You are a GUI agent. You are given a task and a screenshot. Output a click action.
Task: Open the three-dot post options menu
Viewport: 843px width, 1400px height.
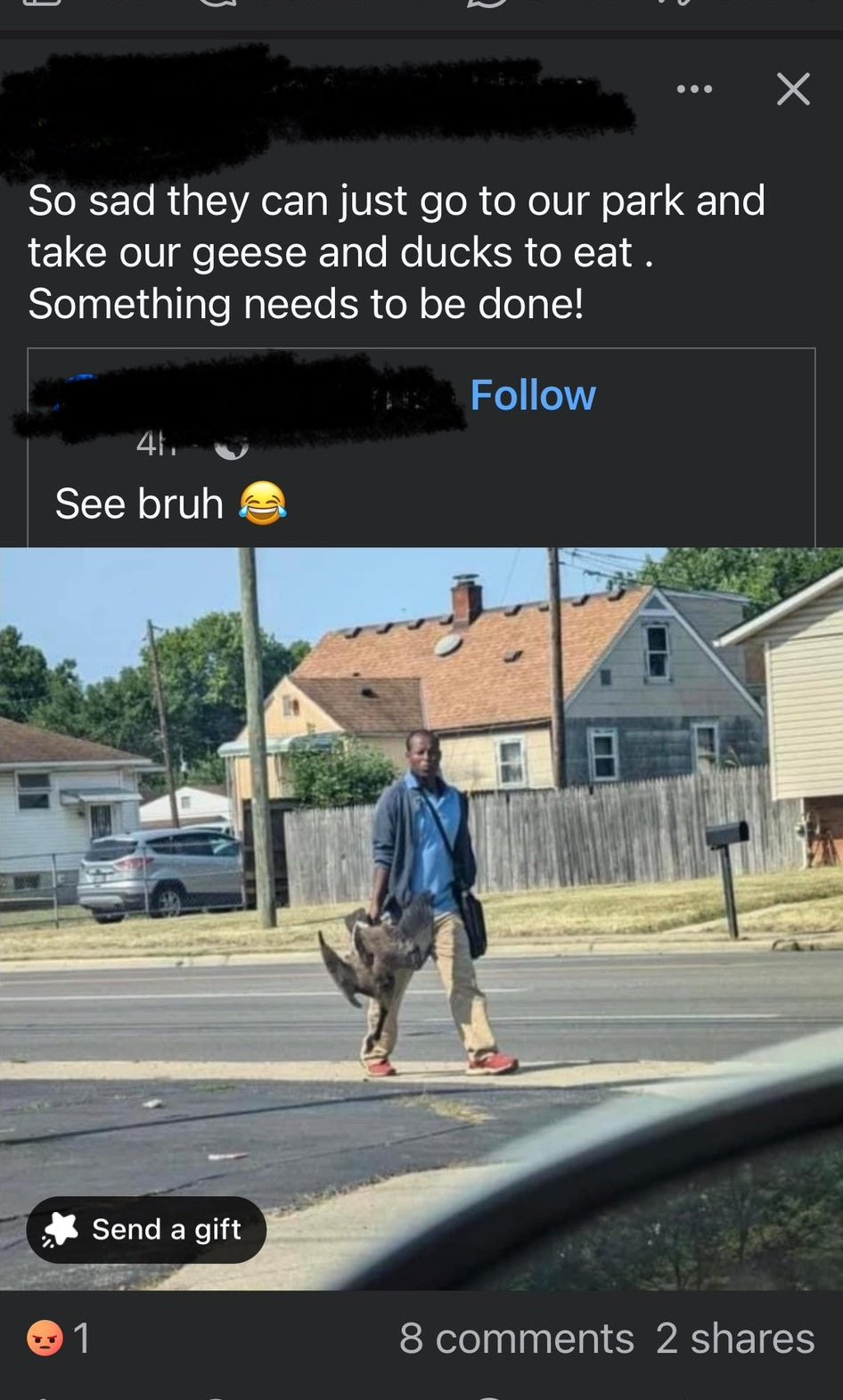(694, 89)
